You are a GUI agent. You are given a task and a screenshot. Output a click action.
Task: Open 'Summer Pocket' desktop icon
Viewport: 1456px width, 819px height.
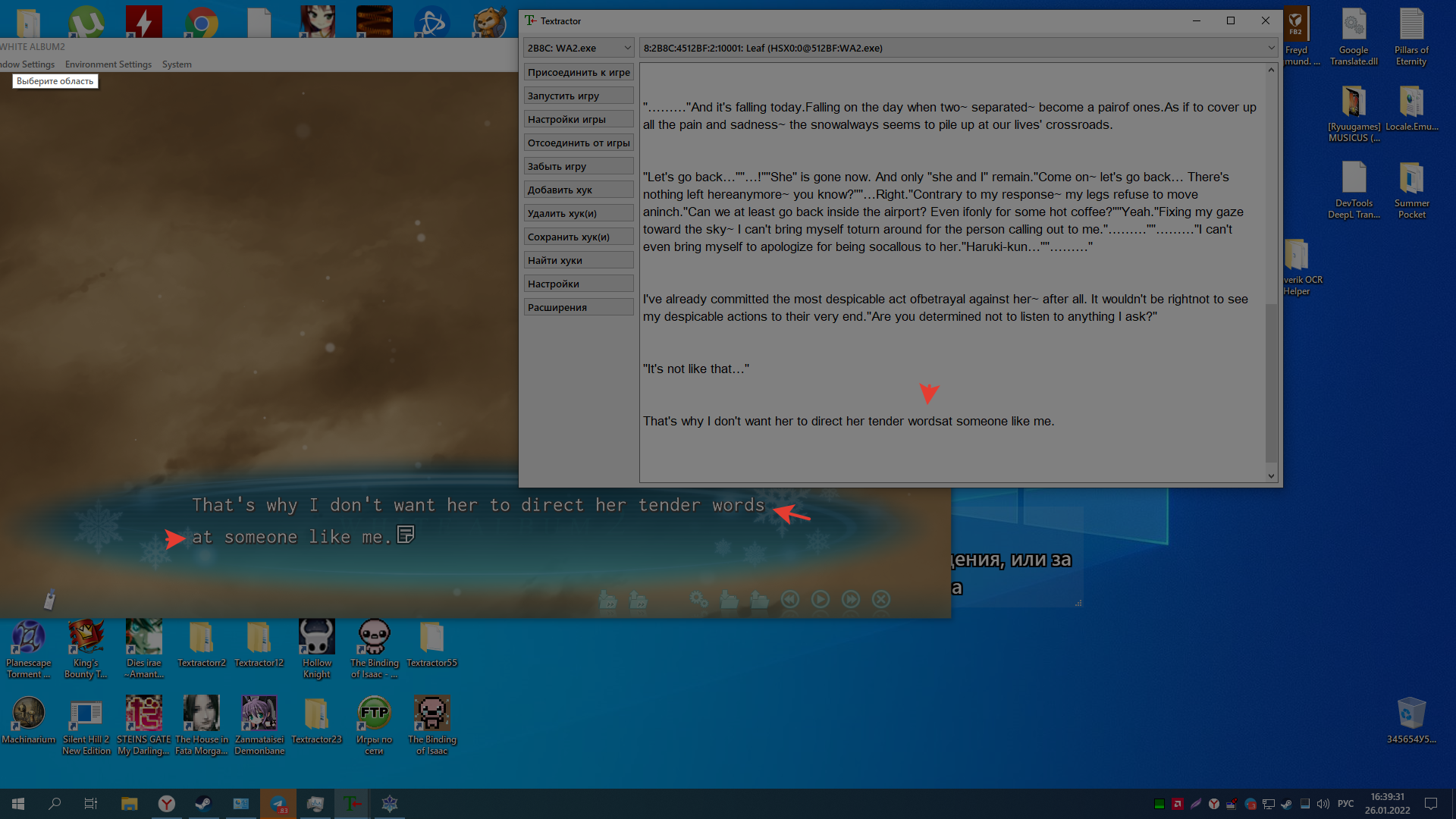1411,190
